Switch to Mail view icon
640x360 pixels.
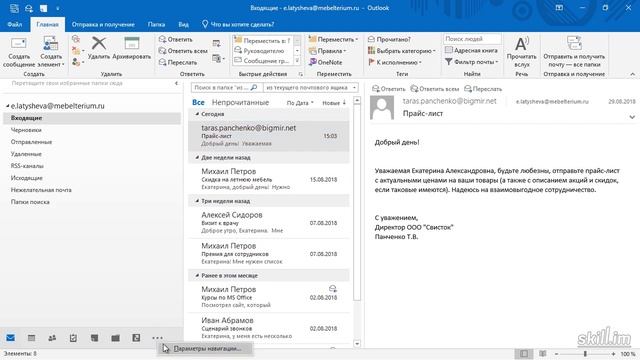click(x=11, y=338)
